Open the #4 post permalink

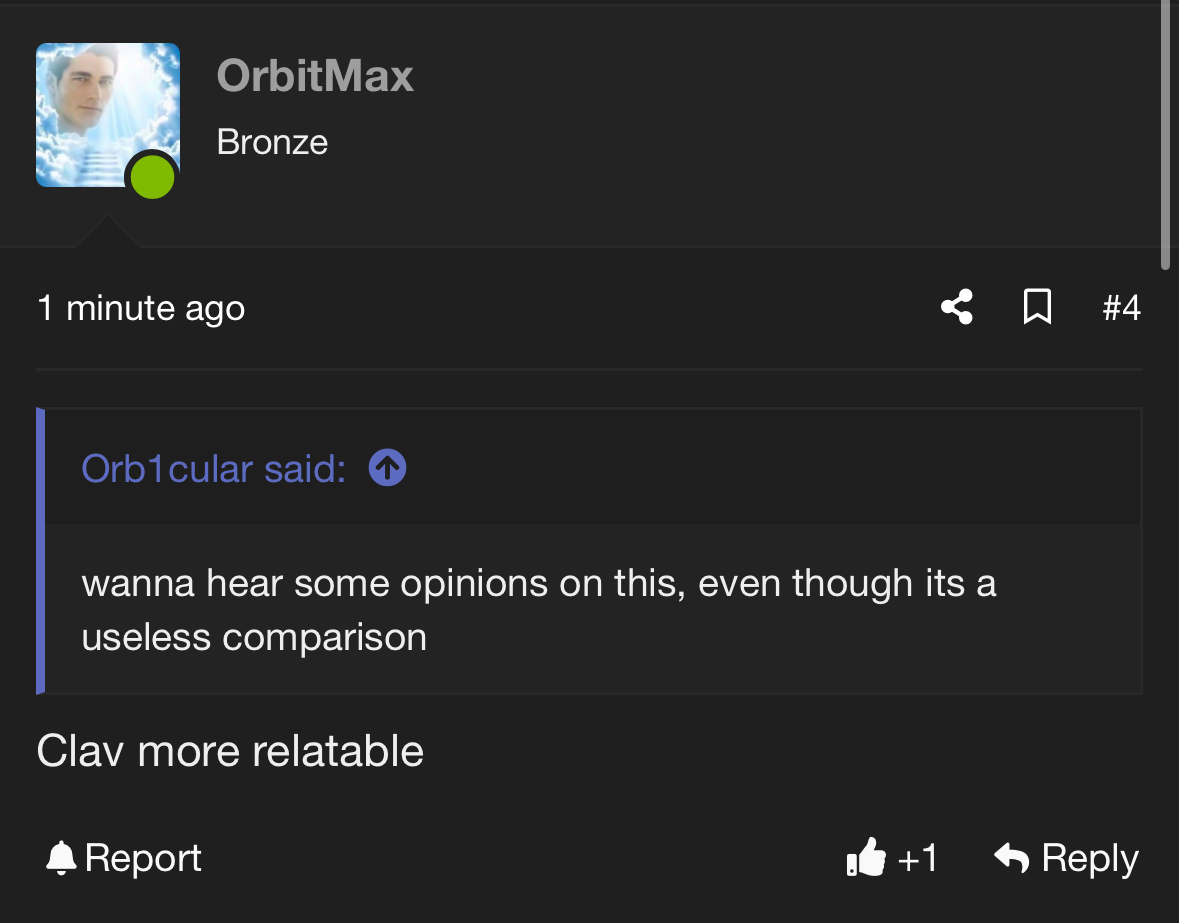click(x=1121, y=307)
